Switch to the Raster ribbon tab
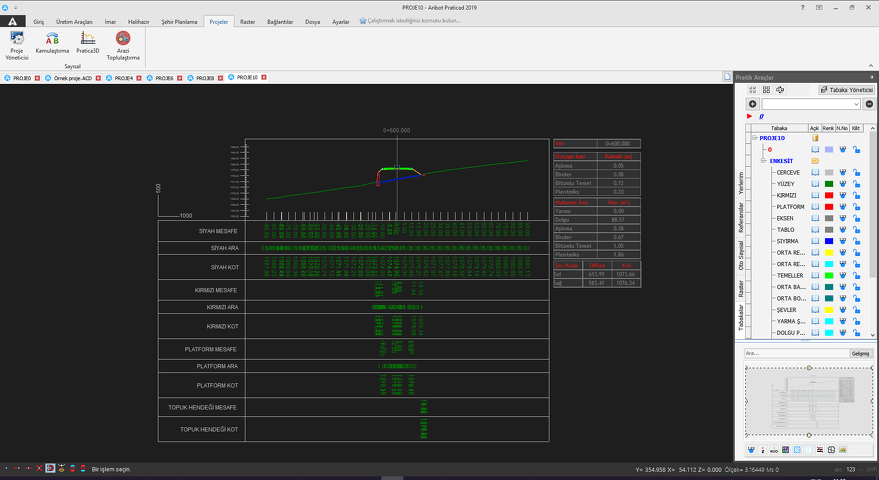This screenshot has height=480, width=879. [247, 21]
